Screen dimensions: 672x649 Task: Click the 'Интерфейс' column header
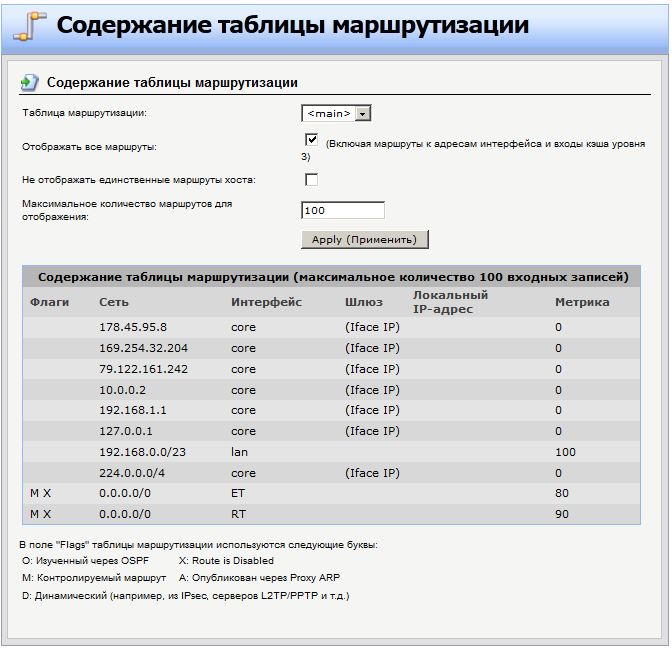pos(266,302)
